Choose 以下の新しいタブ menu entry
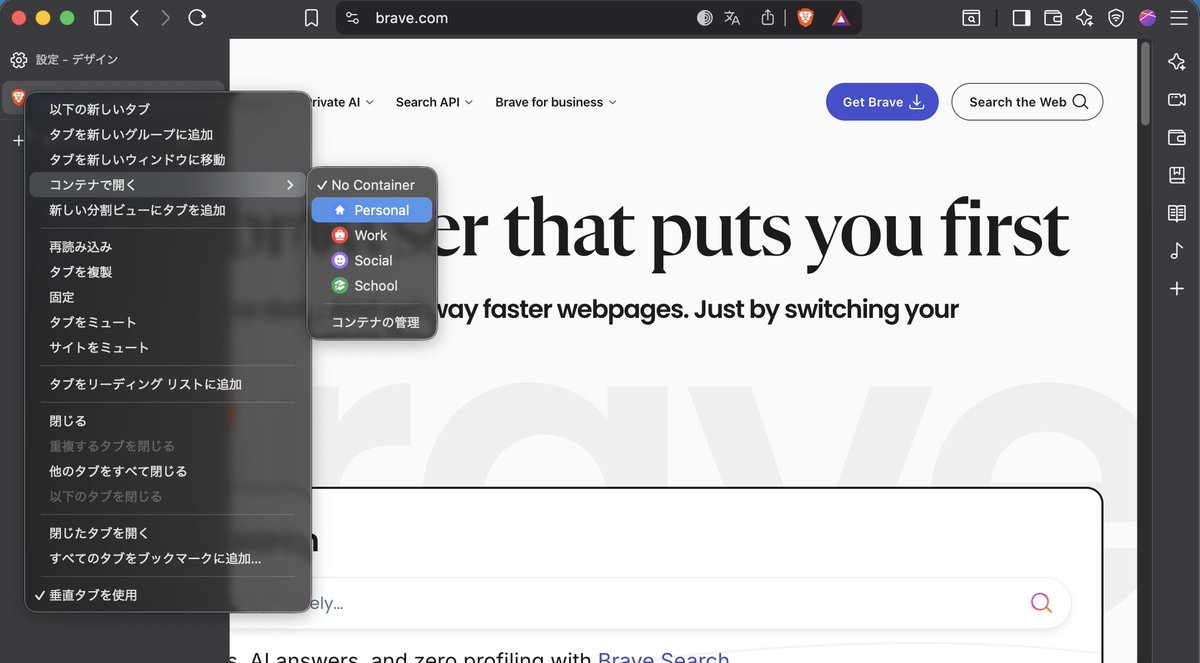The width and height of the screenshot is (1200, 663). 166,109
